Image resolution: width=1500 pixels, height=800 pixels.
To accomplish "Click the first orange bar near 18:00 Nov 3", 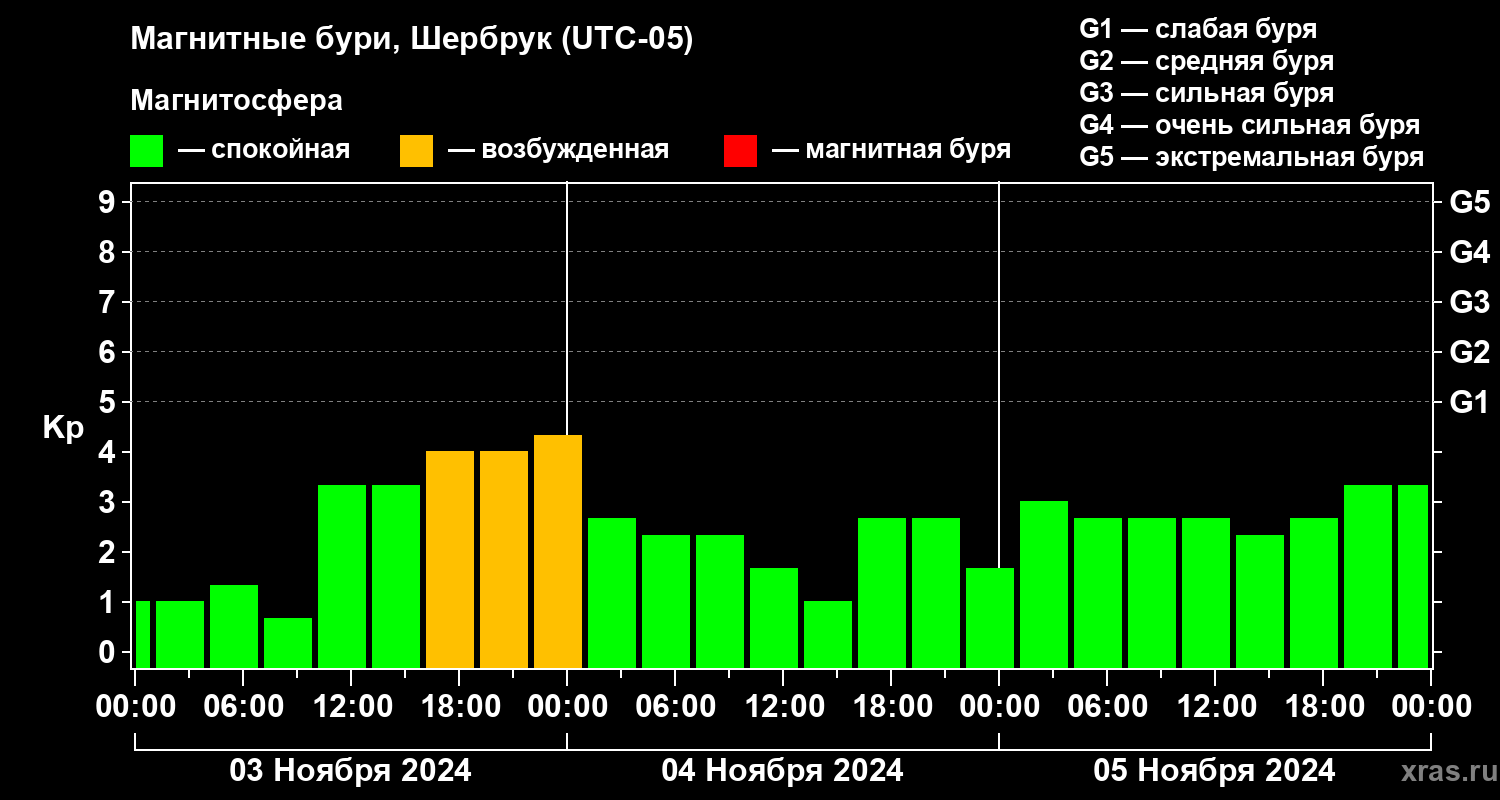I will point(450,559).
